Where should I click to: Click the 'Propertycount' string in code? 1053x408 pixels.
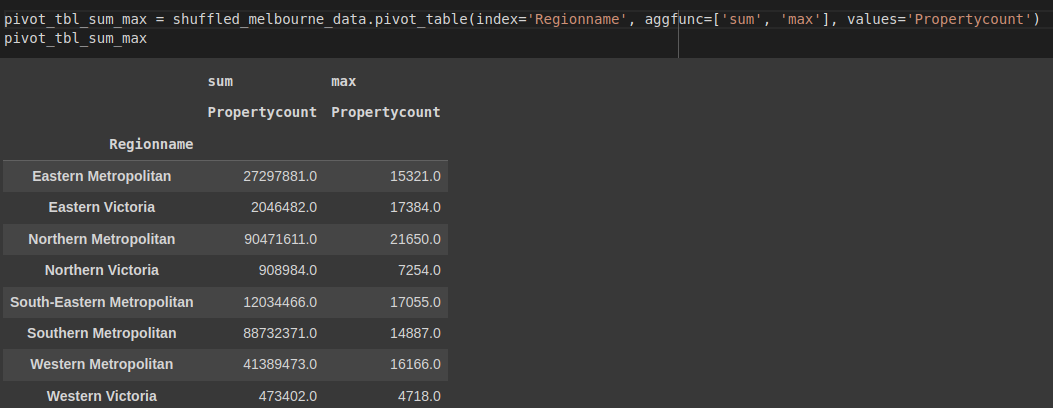tap(968, 19)
